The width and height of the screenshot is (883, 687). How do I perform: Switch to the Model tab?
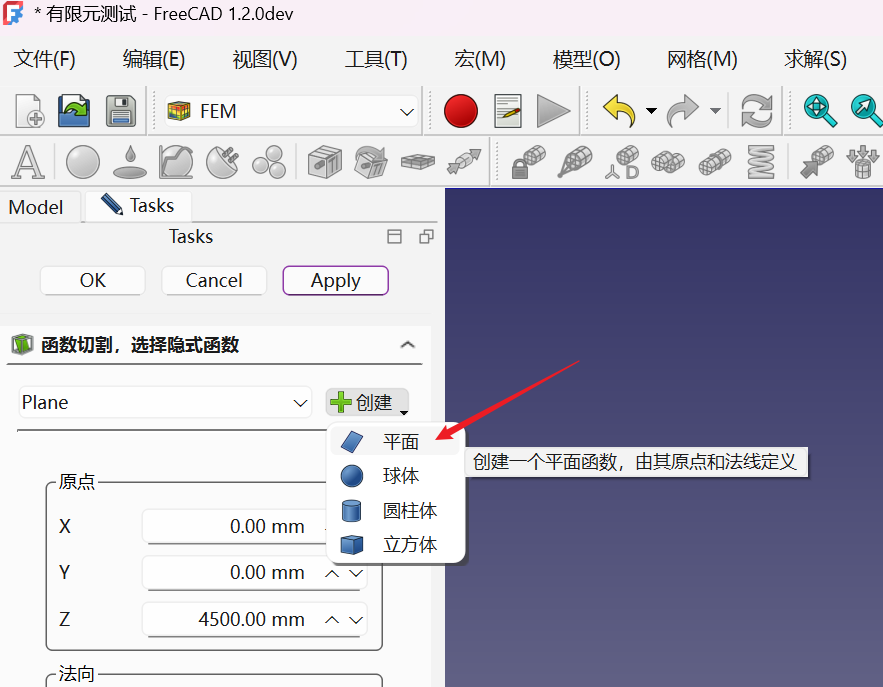tap(36, 207)
